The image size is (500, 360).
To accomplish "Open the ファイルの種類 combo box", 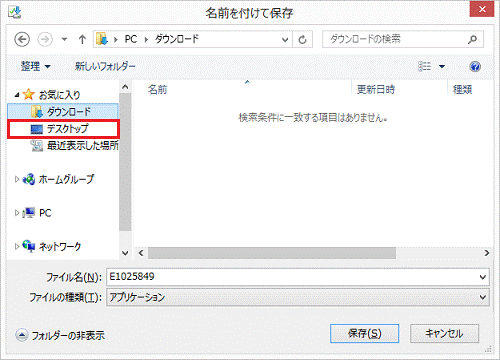I will coord(298,297).
